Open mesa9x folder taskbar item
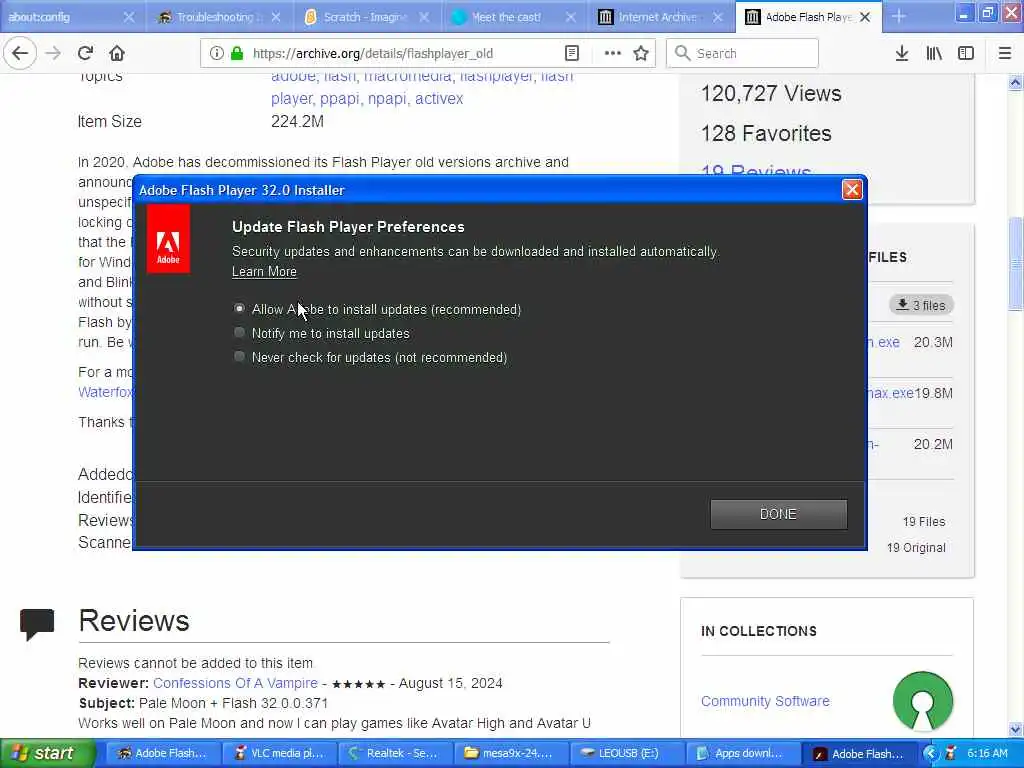The width and height of the screenshot is (1024, 768). point(511,754)
